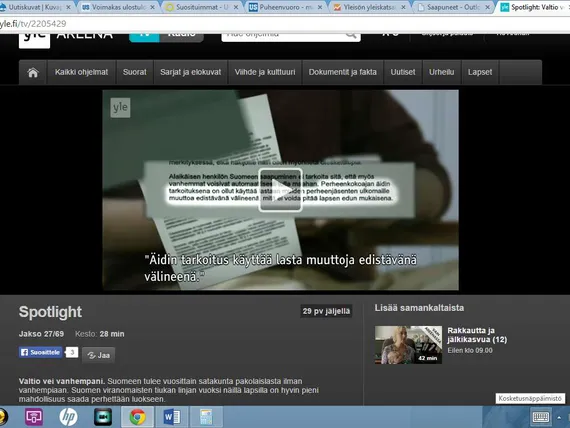Viewport: 570px width, 428px height.
Task: Open Rakkautta ja jälkikasvua (12) link
Action: [x=477, y=335]
